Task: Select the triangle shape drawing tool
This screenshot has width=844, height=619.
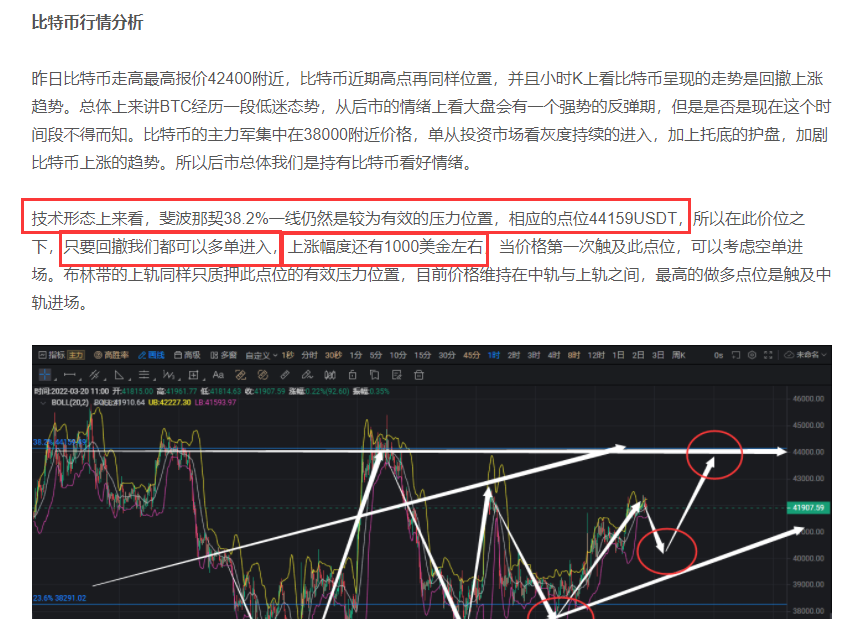Action: tap(119, 375)
